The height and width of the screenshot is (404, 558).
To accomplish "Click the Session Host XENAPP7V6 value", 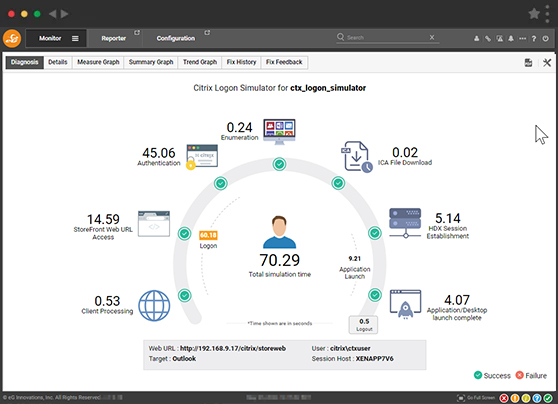I will click(374, 359).
